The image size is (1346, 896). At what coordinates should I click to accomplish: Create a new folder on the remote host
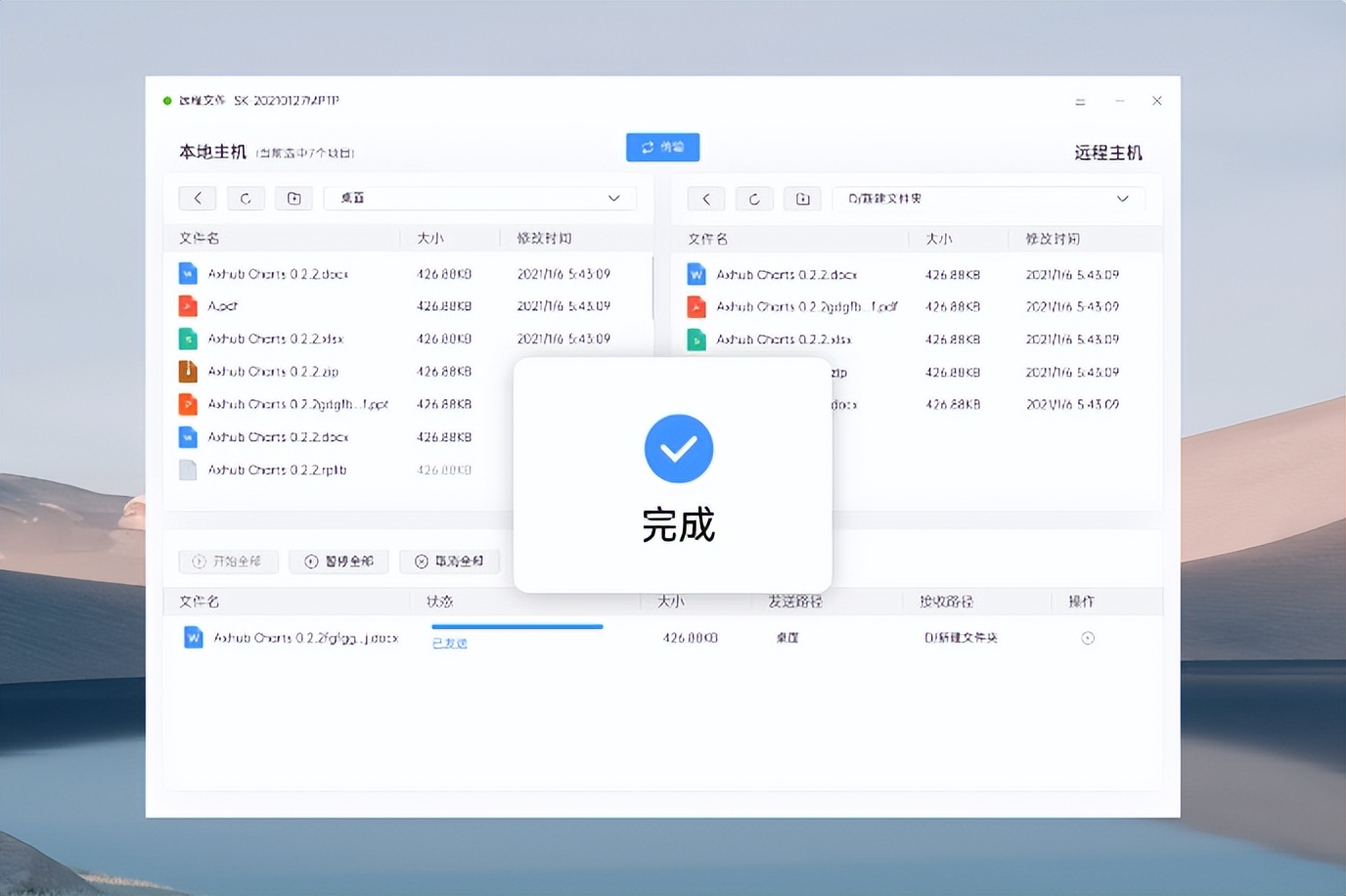802,199
